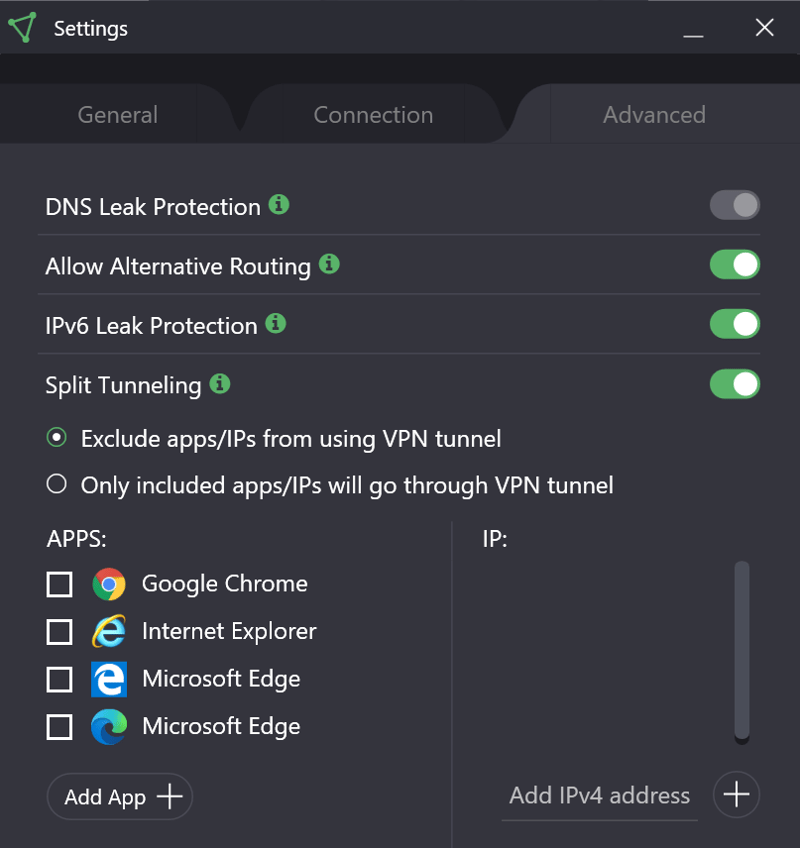Viewport: 800px width, 848px height.
Task: Switch to the Connection tab
Action: 373,115
